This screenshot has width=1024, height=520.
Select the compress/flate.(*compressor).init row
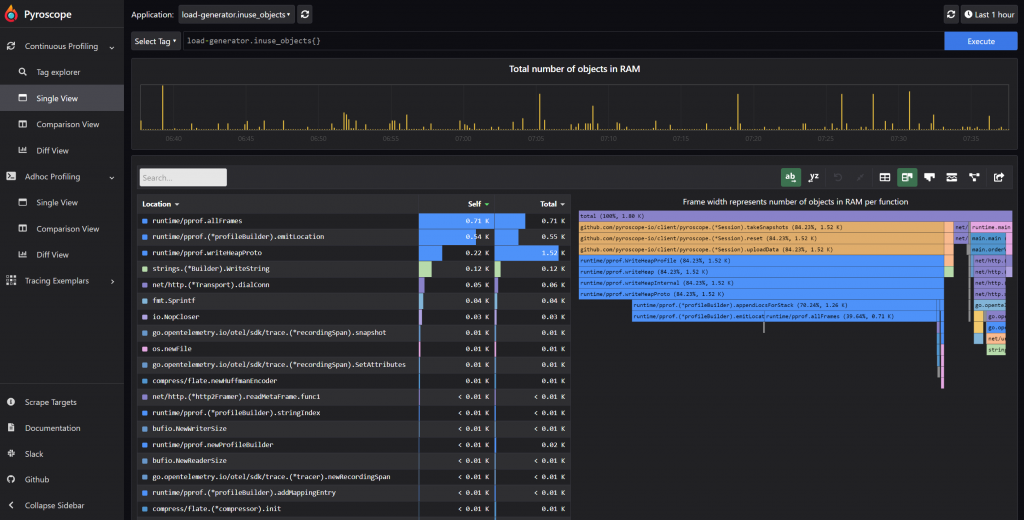353,509
